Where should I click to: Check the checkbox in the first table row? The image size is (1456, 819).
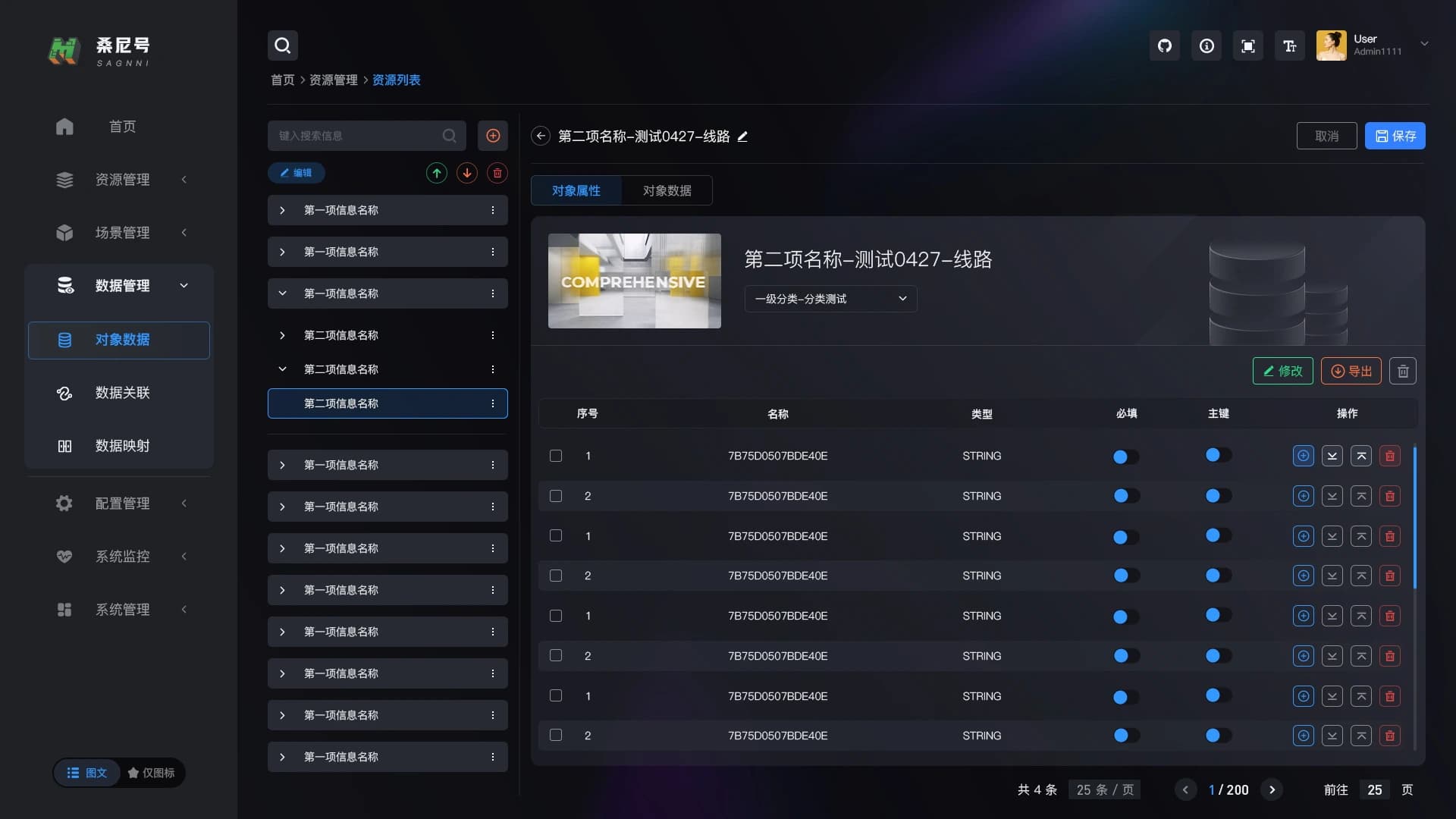pos(556,456)
